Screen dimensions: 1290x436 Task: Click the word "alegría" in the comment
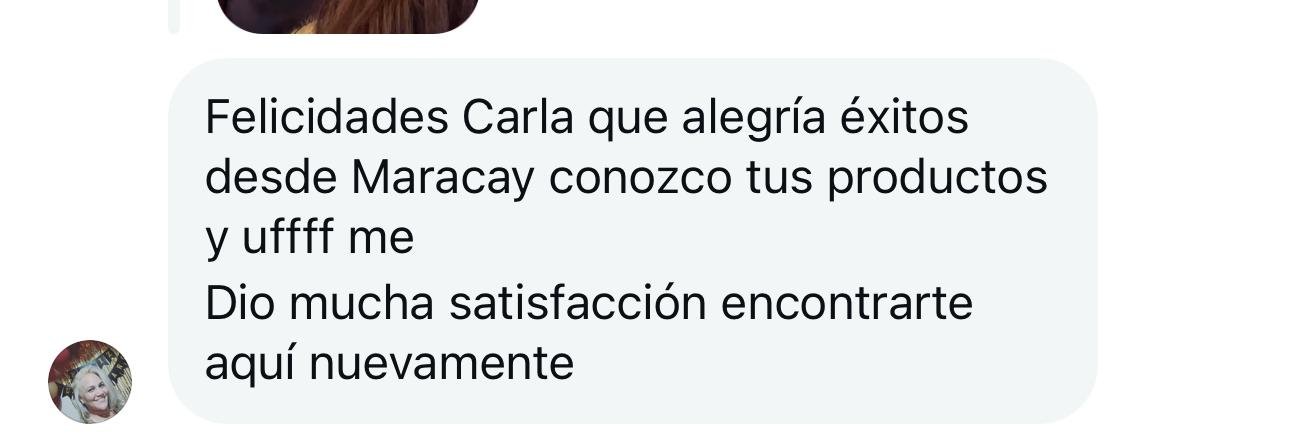pyautogui.click(x=754, y=118)
